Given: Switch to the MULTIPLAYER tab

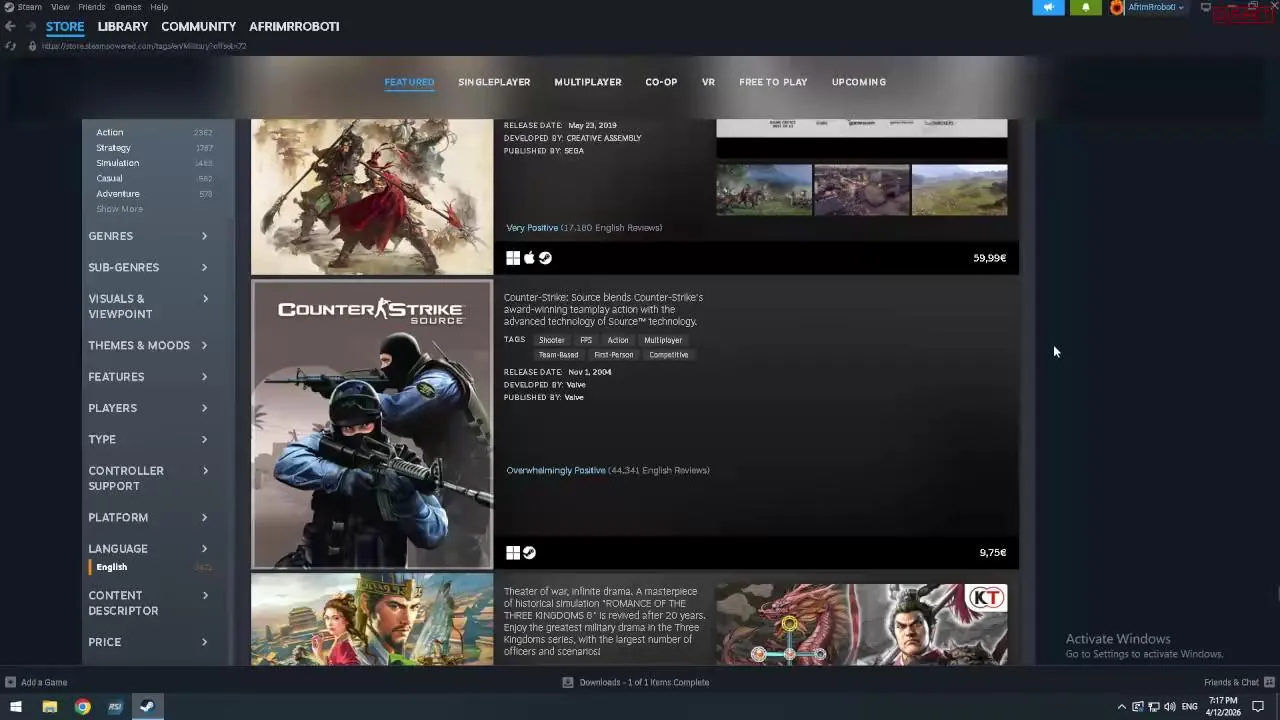Looking at the screenshot, I should pos(588,82).
